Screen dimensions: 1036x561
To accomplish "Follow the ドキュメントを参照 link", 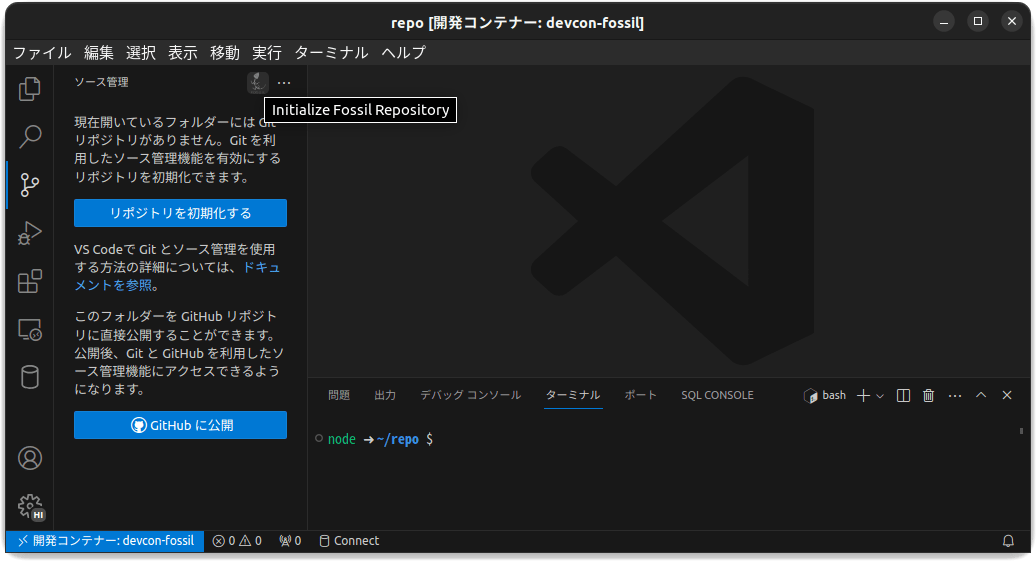I will [177, 276].
